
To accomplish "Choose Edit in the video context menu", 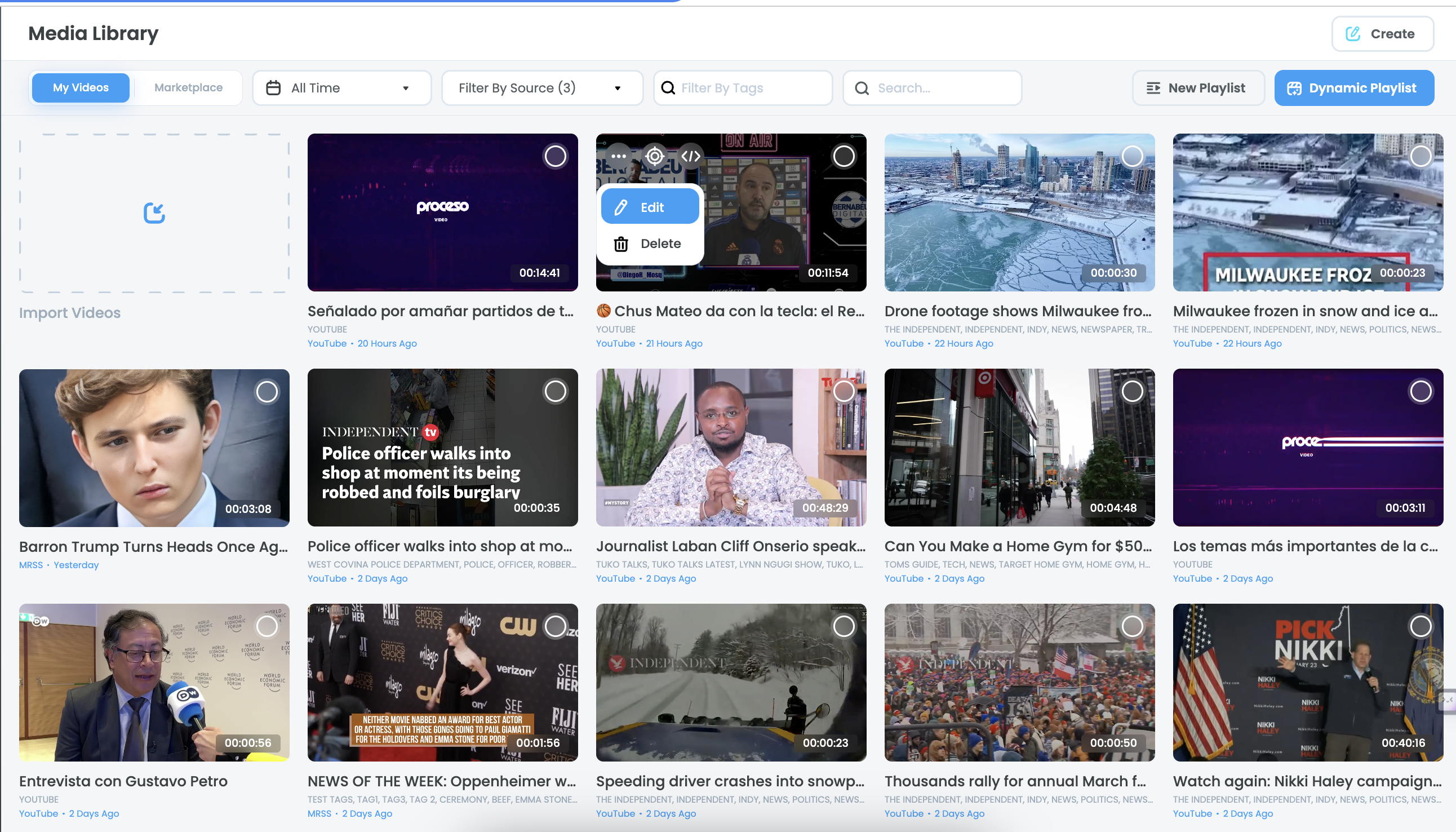I will 650,207.
